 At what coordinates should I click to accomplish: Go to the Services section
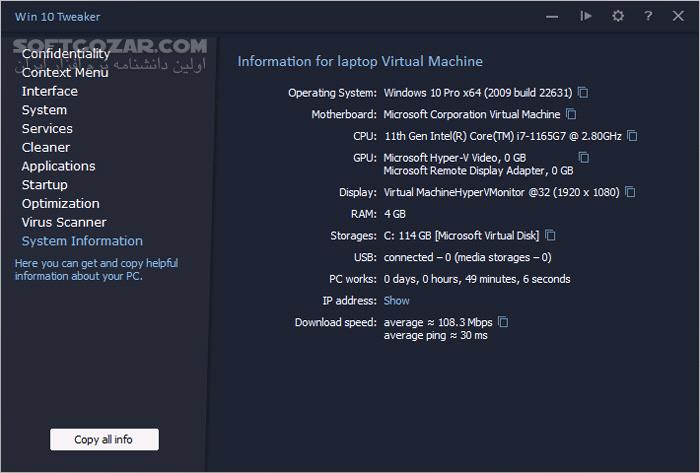coord(47,129)
